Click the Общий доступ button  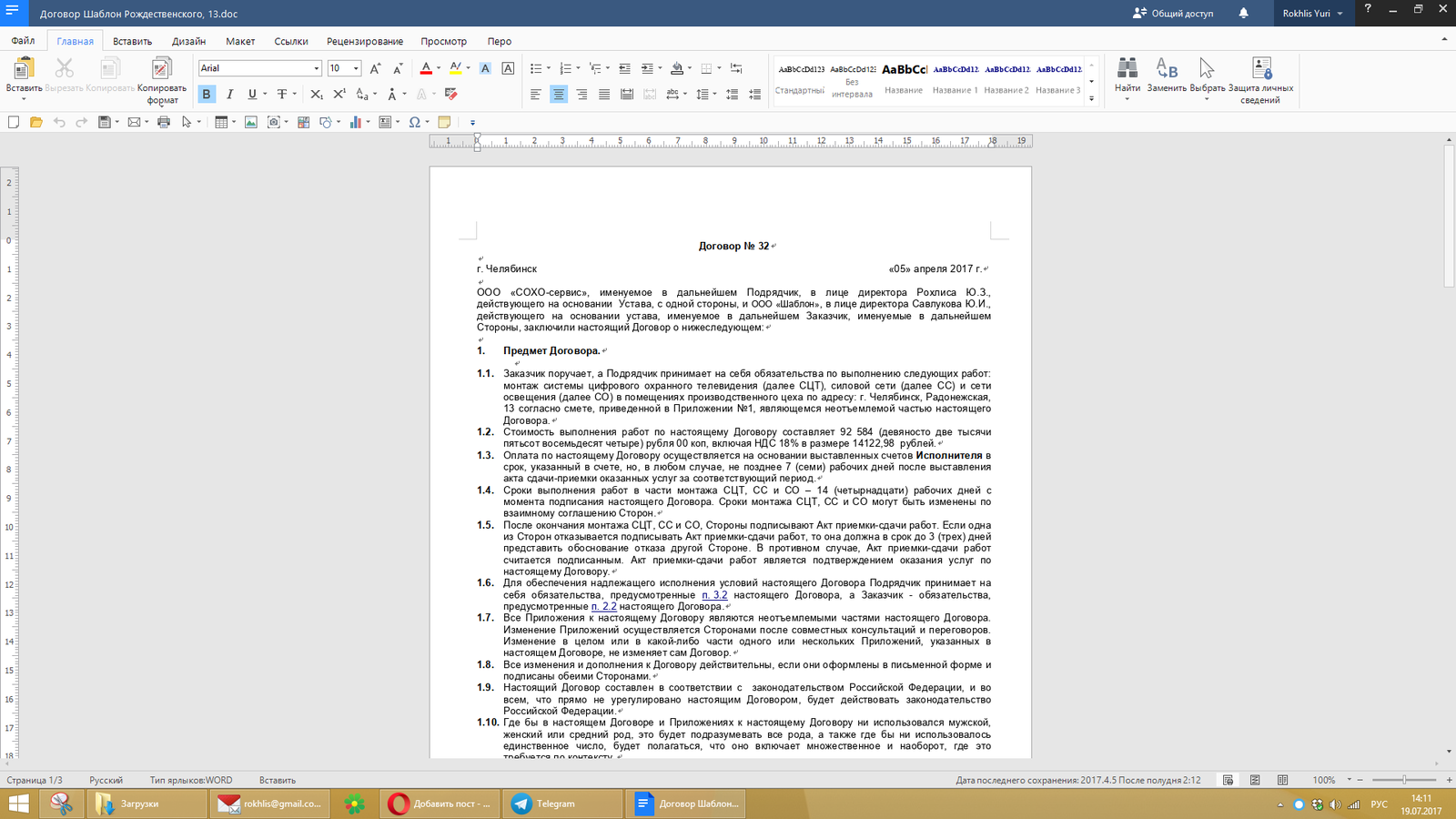1173,13
